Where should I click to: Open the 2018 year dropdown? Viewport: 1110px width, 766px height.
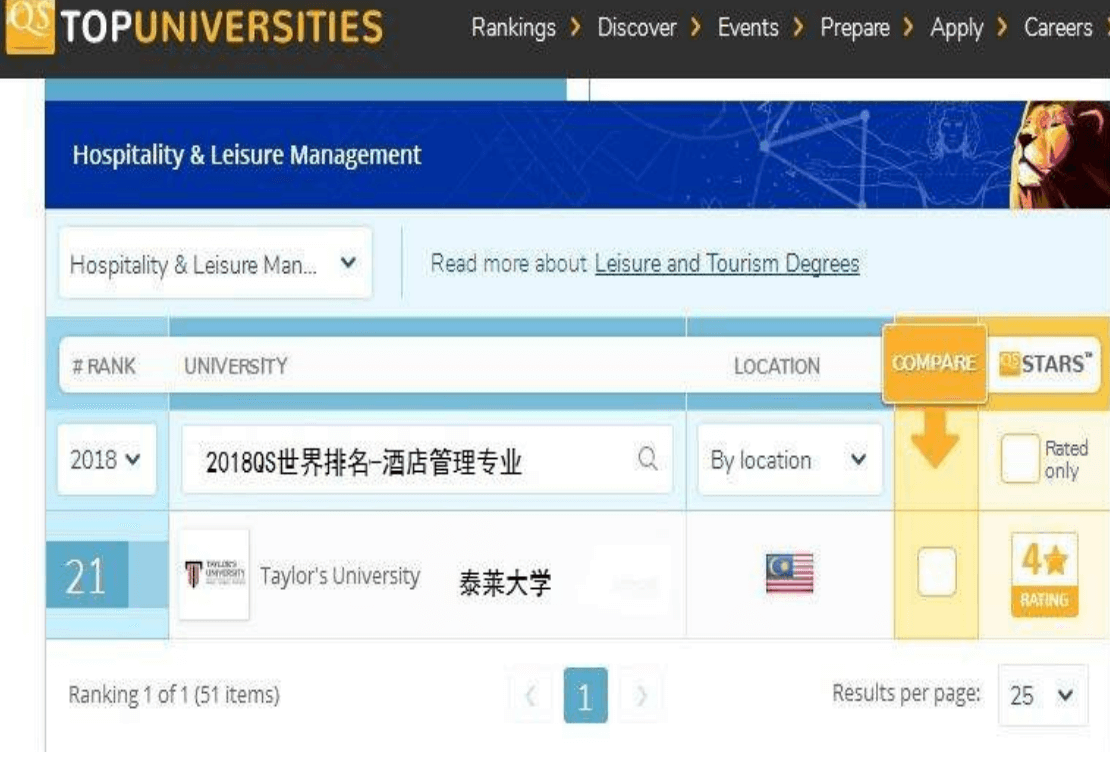[106, 460]
